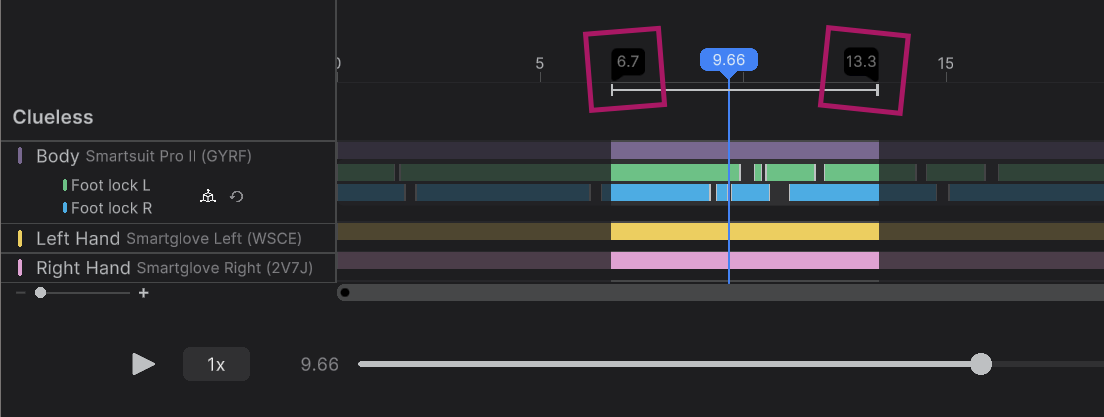Click the Clueless take name
1104x417 pixels.
tap(53, 117)
